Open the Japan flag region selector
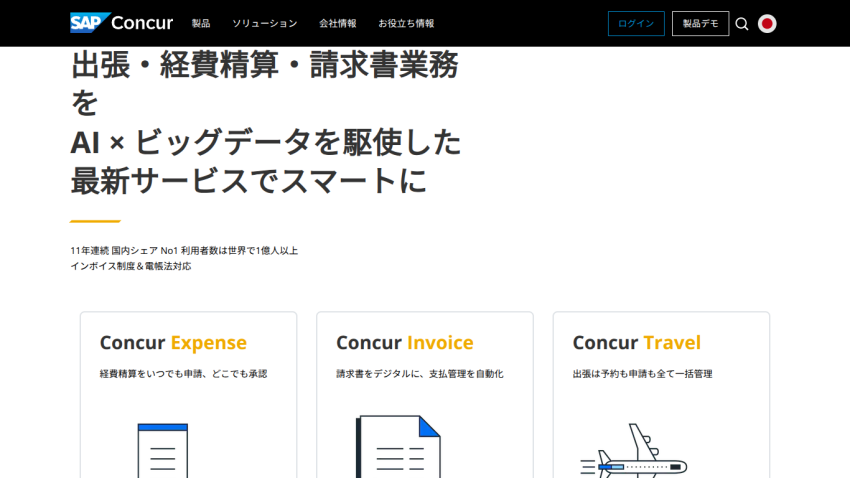The height and width of the screenshot is (478, 850). coord(767,24)
